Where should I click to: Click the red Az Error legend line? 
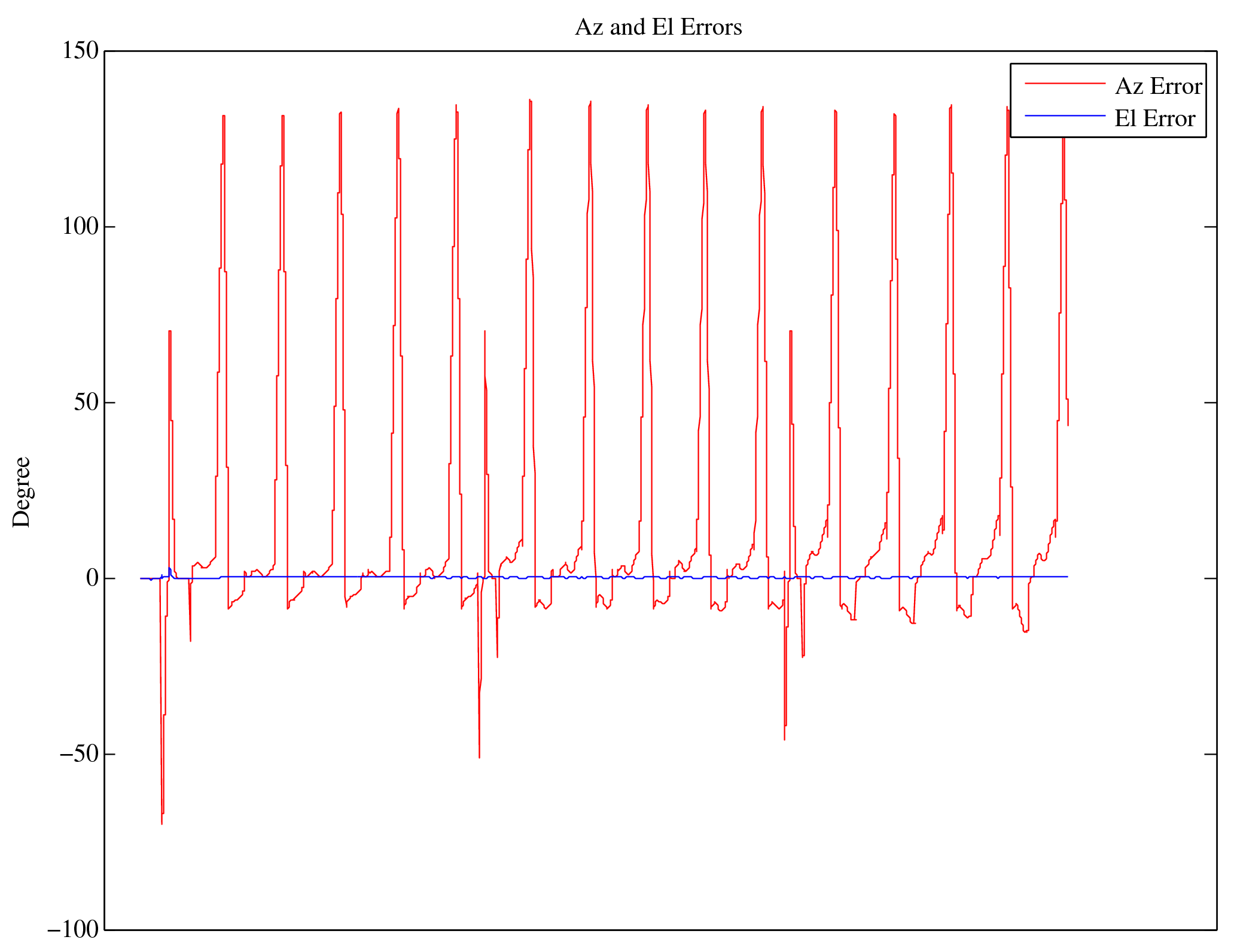pos(1065,84)
